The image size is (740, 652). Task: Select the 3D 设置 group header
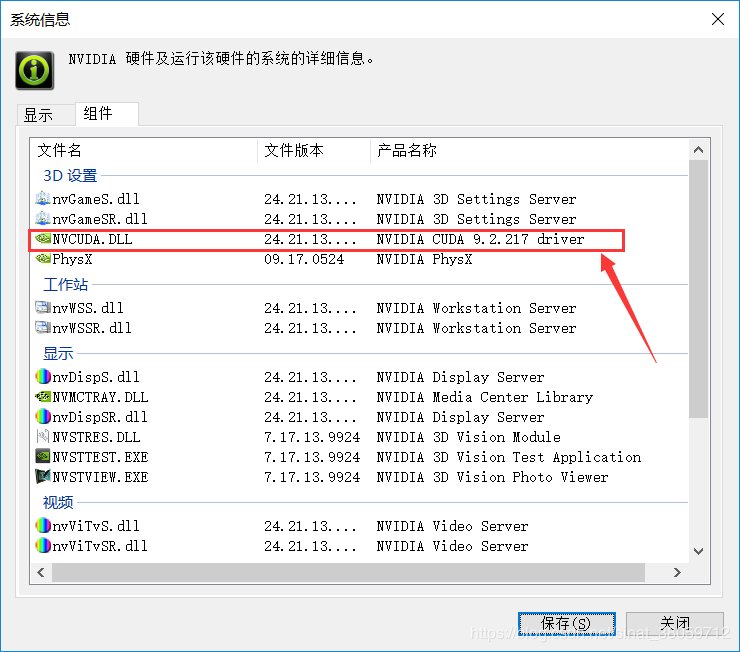click(x=70, y=176)
